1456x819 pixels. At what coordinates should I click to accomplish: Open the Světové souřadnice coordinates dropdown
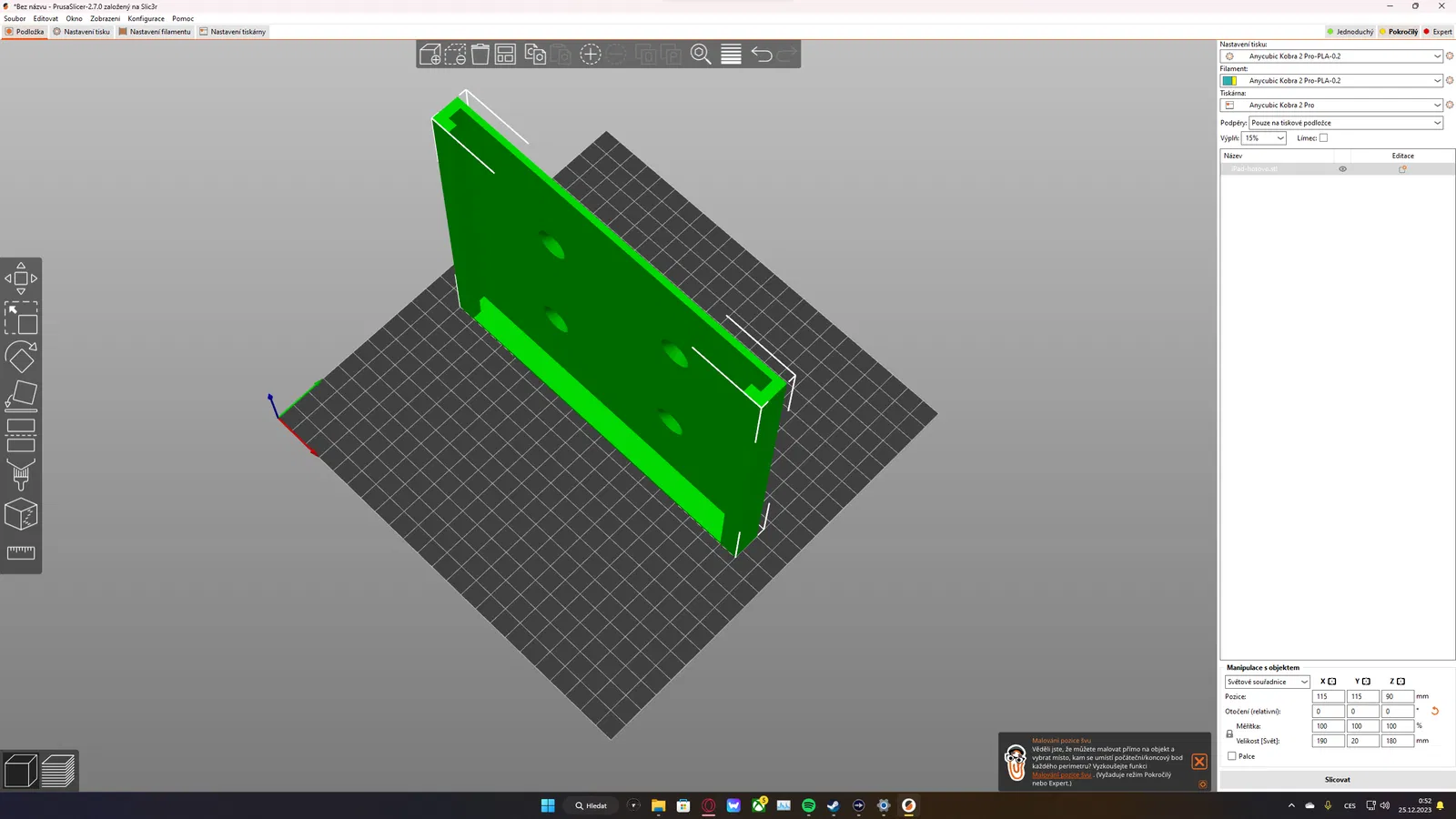point(1267,682)
